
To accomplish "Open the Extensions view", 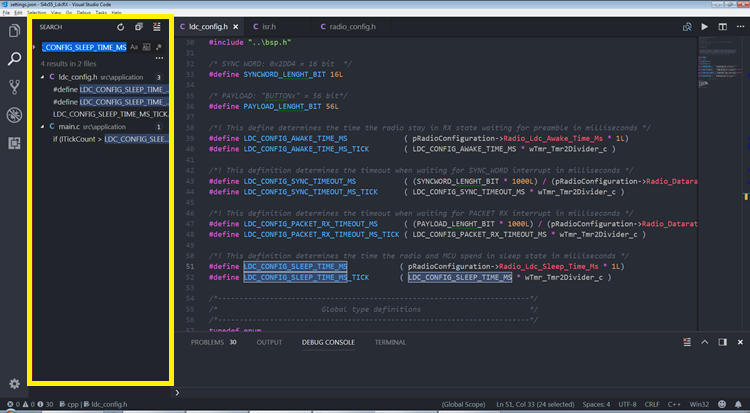I will click(x=15, y=143).
